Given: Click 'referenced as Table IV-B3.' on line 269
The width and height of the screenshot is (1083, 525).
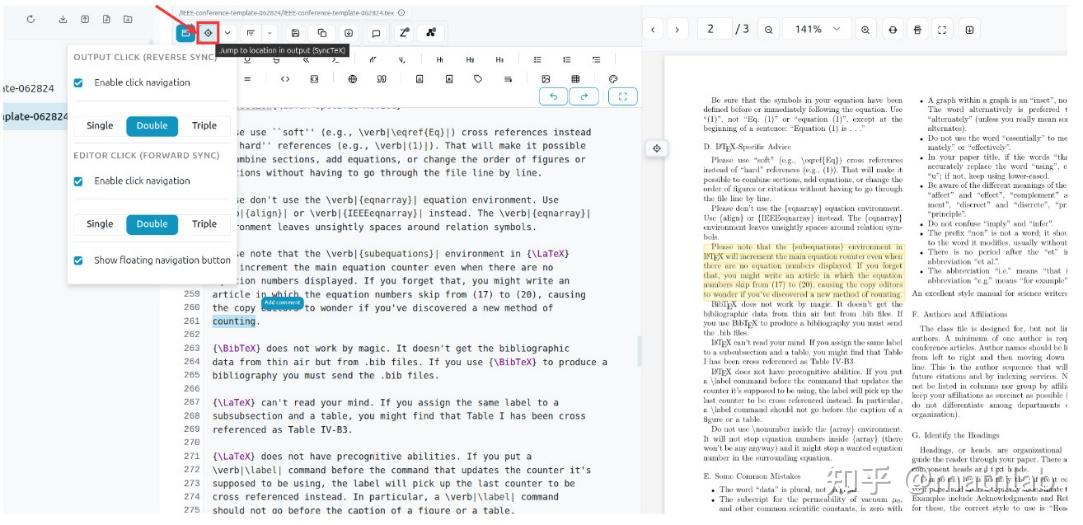Looking at the screenshot, I should tap(282, 429).
